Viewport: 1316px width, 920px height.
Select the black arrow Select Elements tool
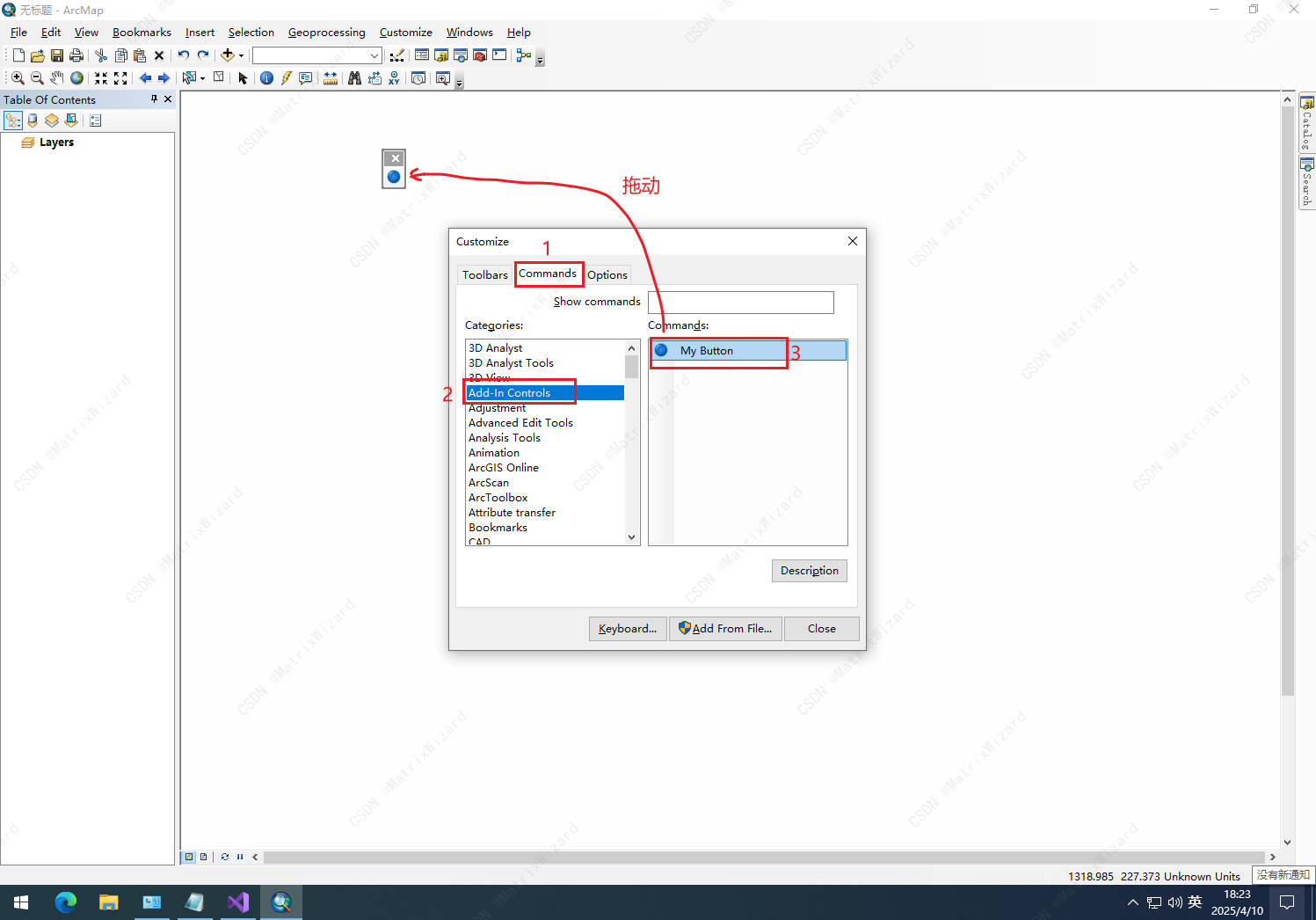coord(243,78)
